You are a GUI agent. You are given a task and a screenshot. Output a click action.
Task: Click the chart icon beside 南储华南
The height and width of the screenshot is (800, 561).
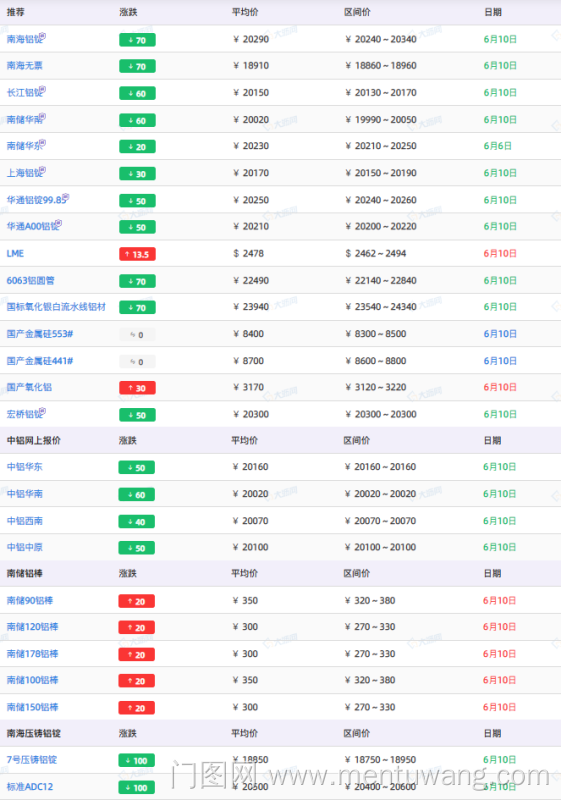coord(43,117)
